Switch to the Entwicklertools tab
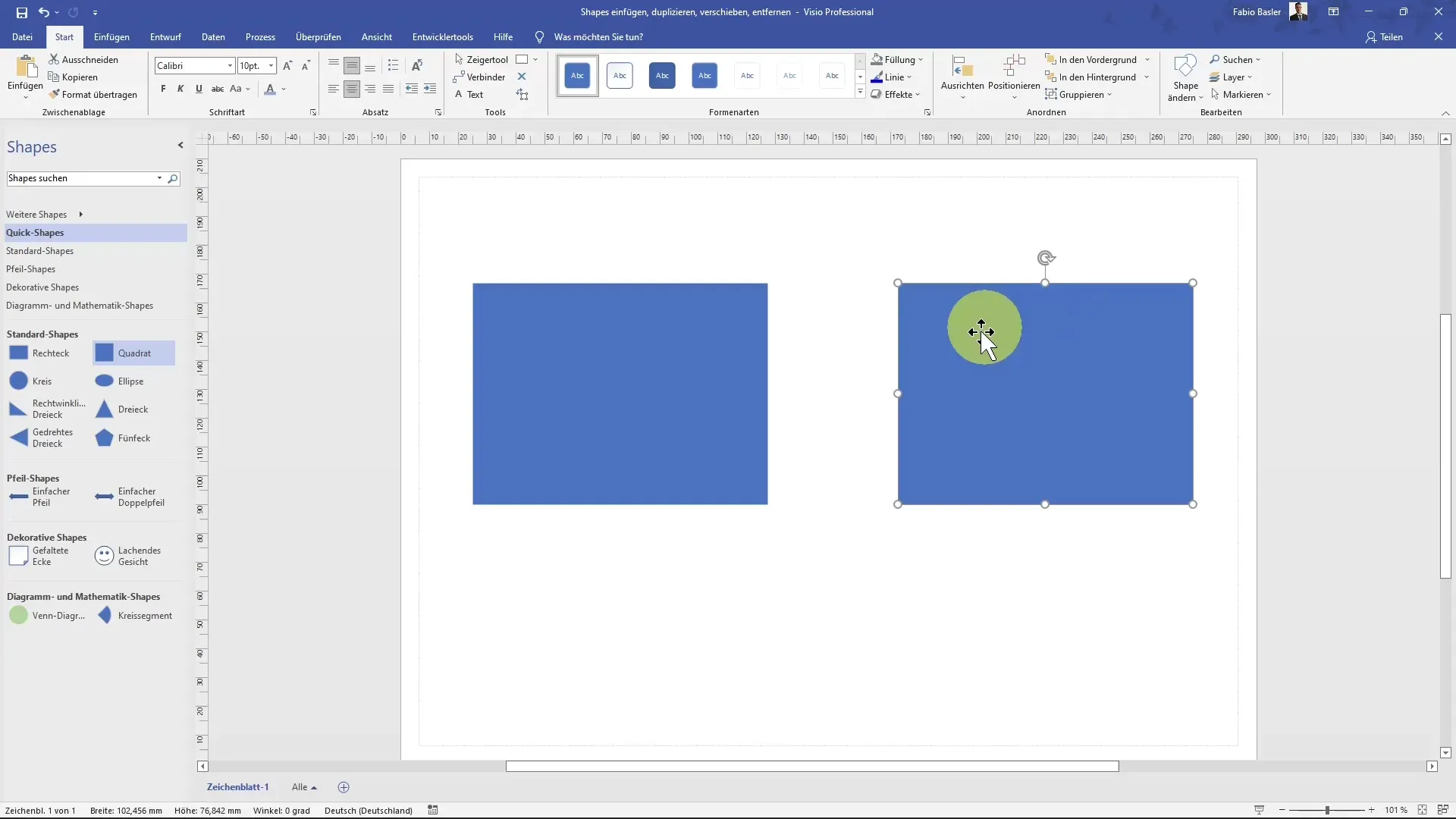 [443, 36]
